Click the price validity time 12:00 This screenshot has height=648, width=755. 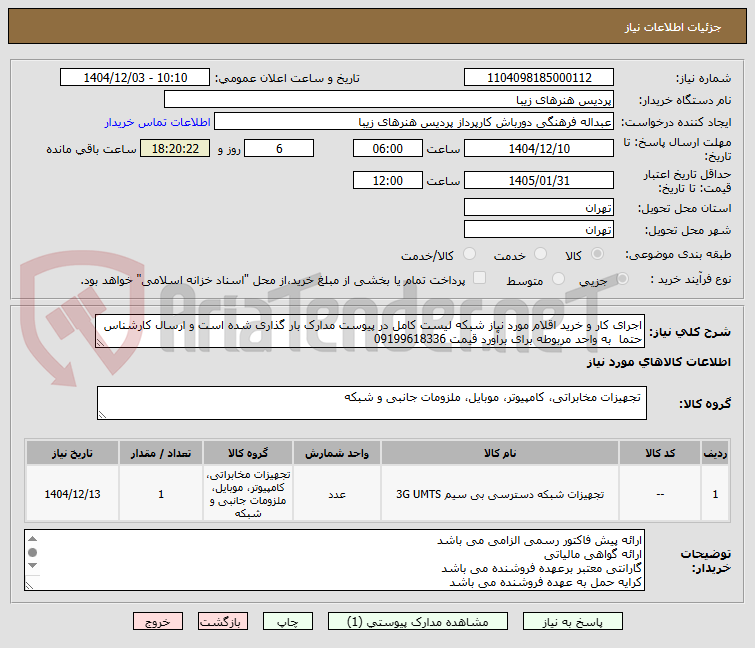coord(388,181)
